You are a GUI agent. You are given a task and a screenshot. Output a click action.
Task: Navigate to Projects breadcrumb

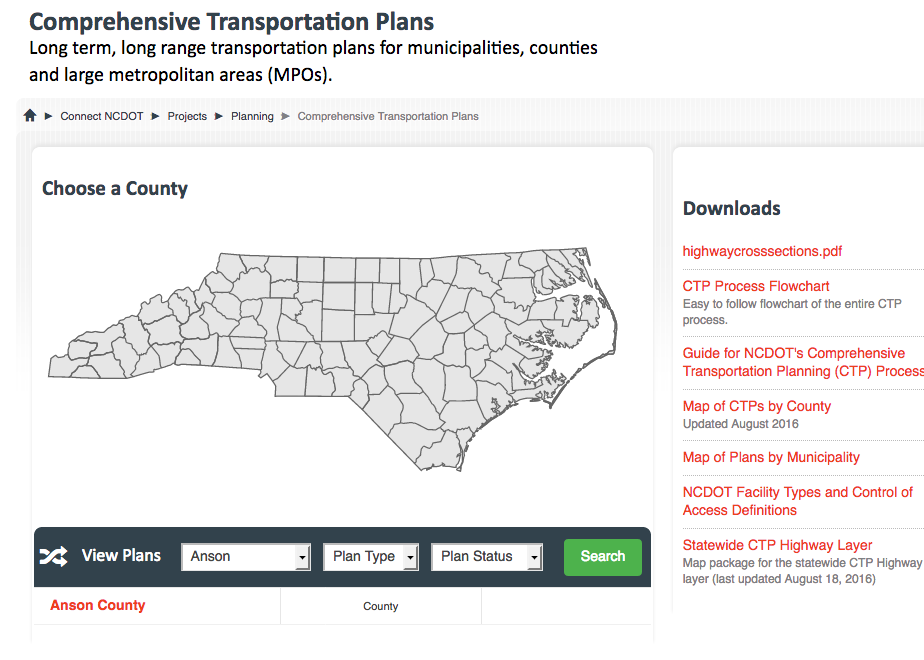[187, 116]
